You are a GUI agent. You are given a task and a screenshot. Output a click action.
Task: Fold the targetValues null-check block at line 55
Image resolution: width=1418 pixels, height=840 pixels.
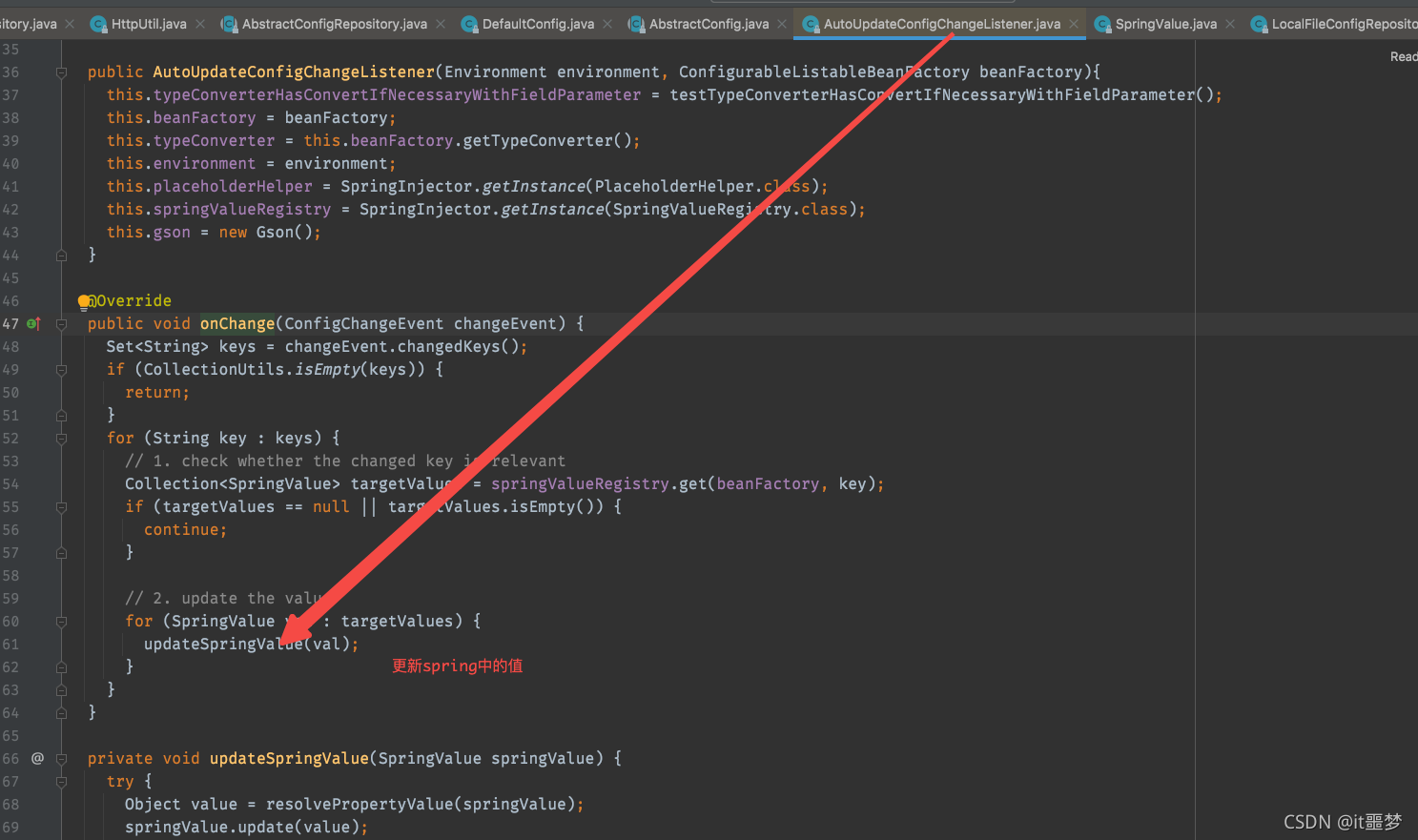(61, 507)
